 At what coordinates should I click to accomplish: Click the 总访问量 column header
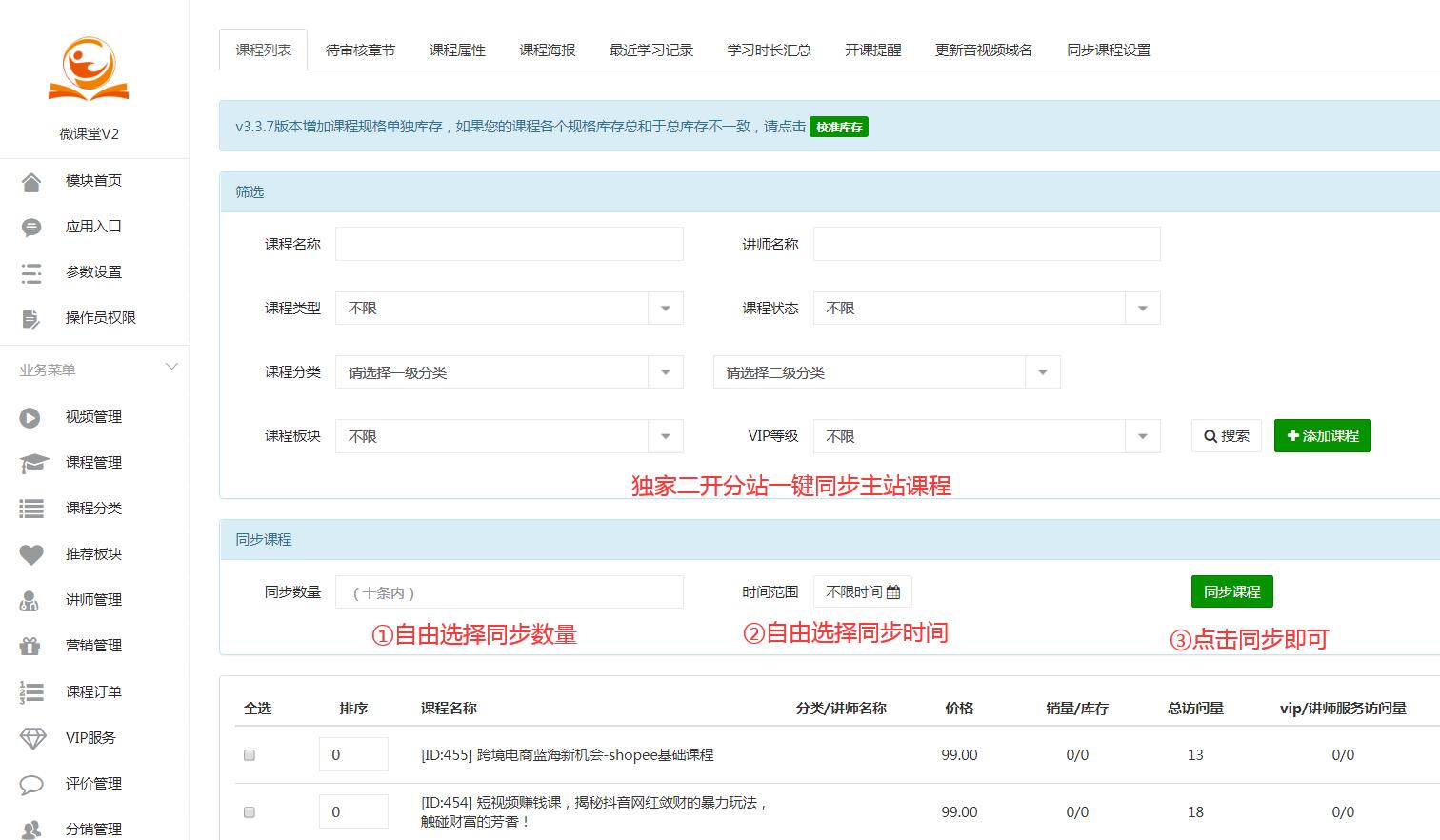(x=1195, y=708)
